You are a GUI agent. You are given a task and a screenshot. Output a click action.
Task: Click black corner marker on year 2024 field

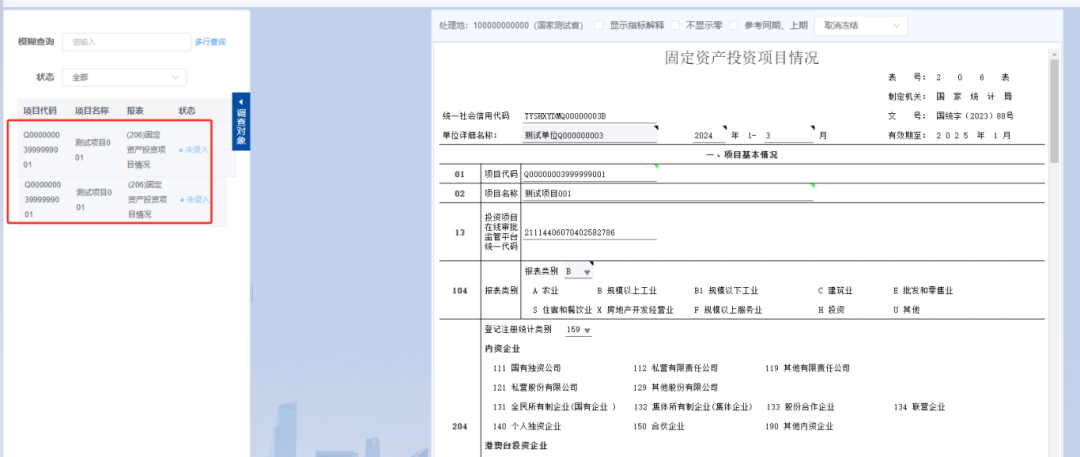coord(726,127)
